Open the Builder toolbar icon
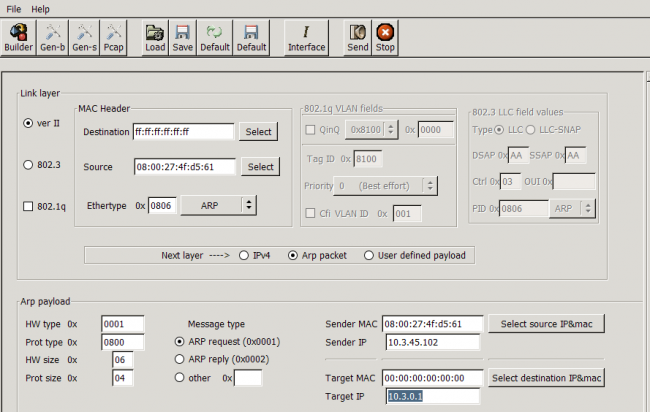The height and width of the screenshot is (412, 650). pos(19,38)
